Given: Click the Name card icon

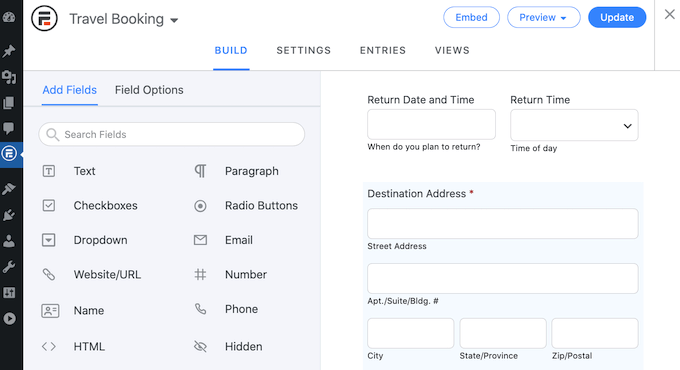Looking at the screenshot, I should click(50, 311).
